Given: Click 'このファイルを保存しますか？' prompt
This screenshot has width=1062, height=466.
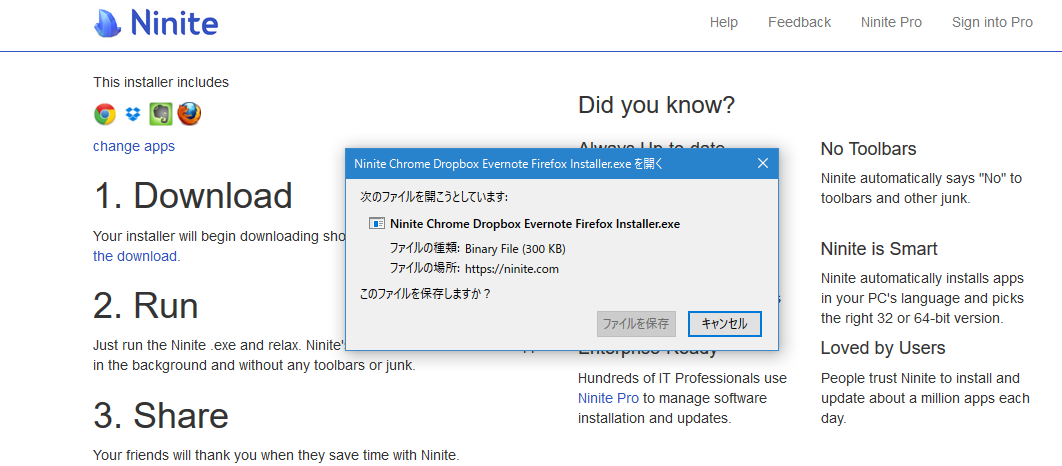Looking at the screenshot, I should click(425, 294).
